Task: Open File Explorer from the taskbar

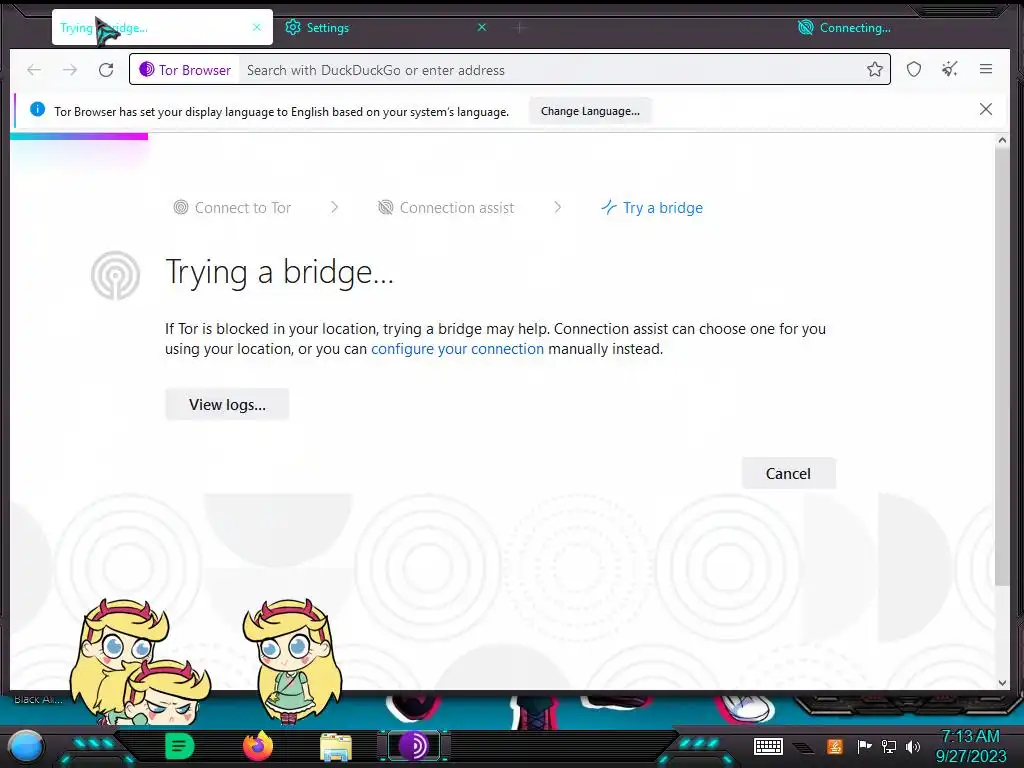Action: (336, 747)
